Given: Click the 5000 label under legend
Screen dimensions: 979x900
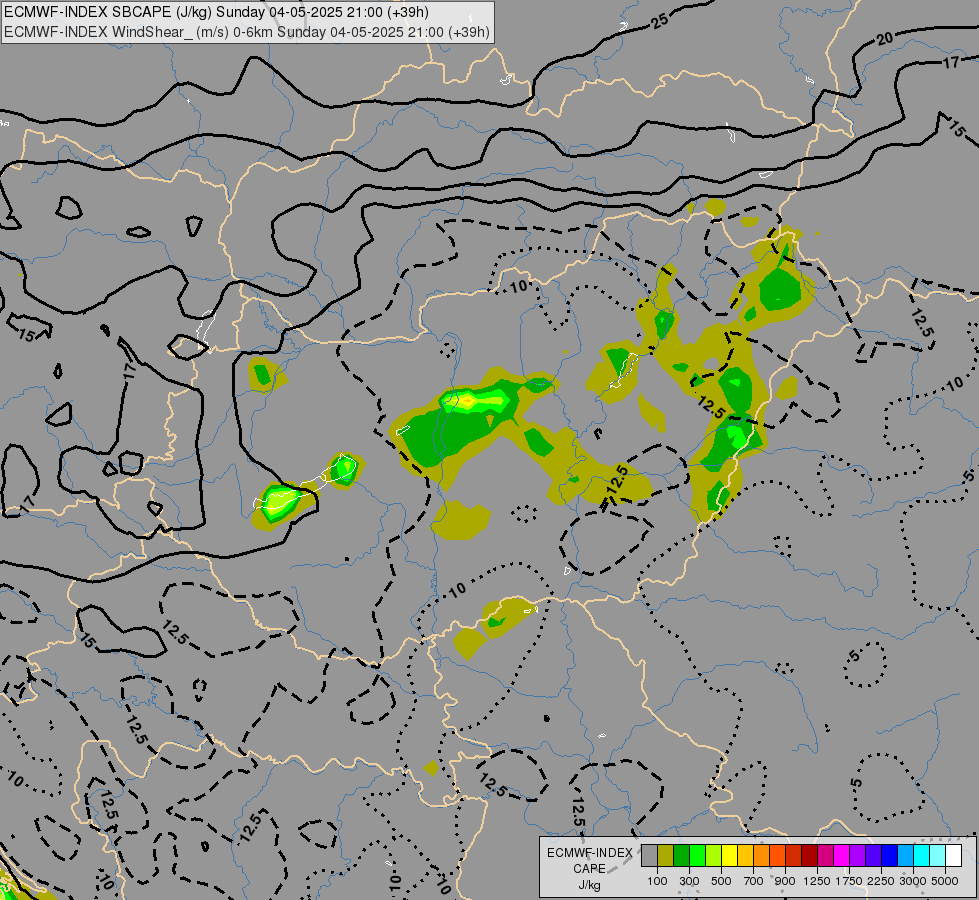Looking at the screenshot, I should (x=945, y=881).
